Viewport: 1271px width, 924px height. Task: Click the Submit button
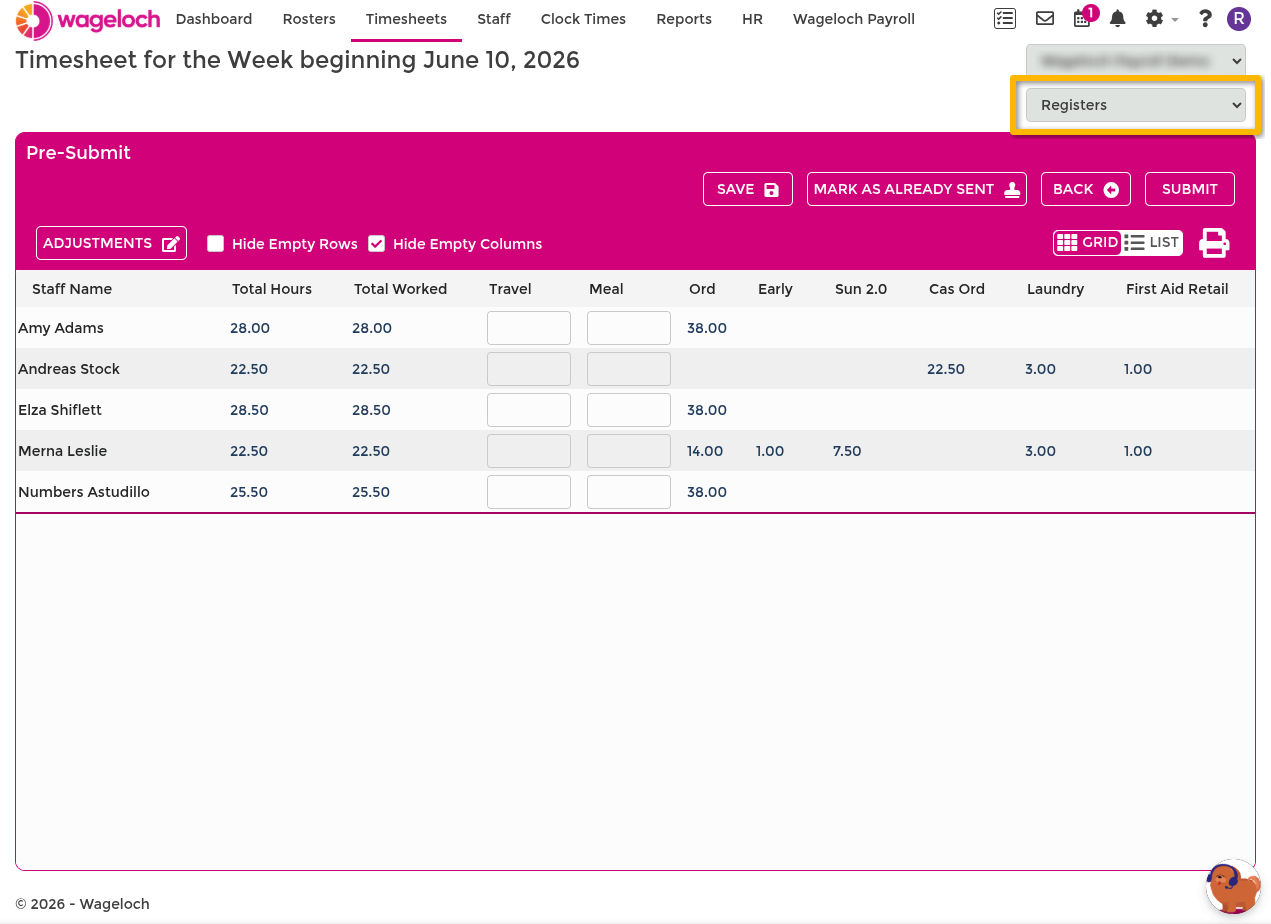(x=1190, y=189)
